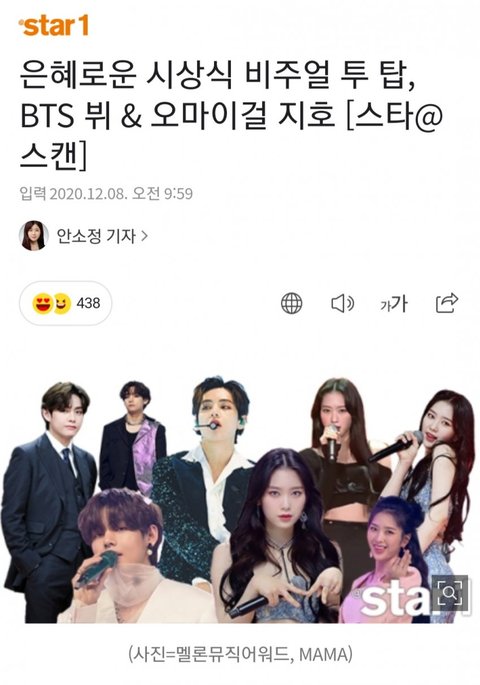This screenshot has height=685, width=480.
Task: Play article audio with speaker icon
Action: [342, 303]
